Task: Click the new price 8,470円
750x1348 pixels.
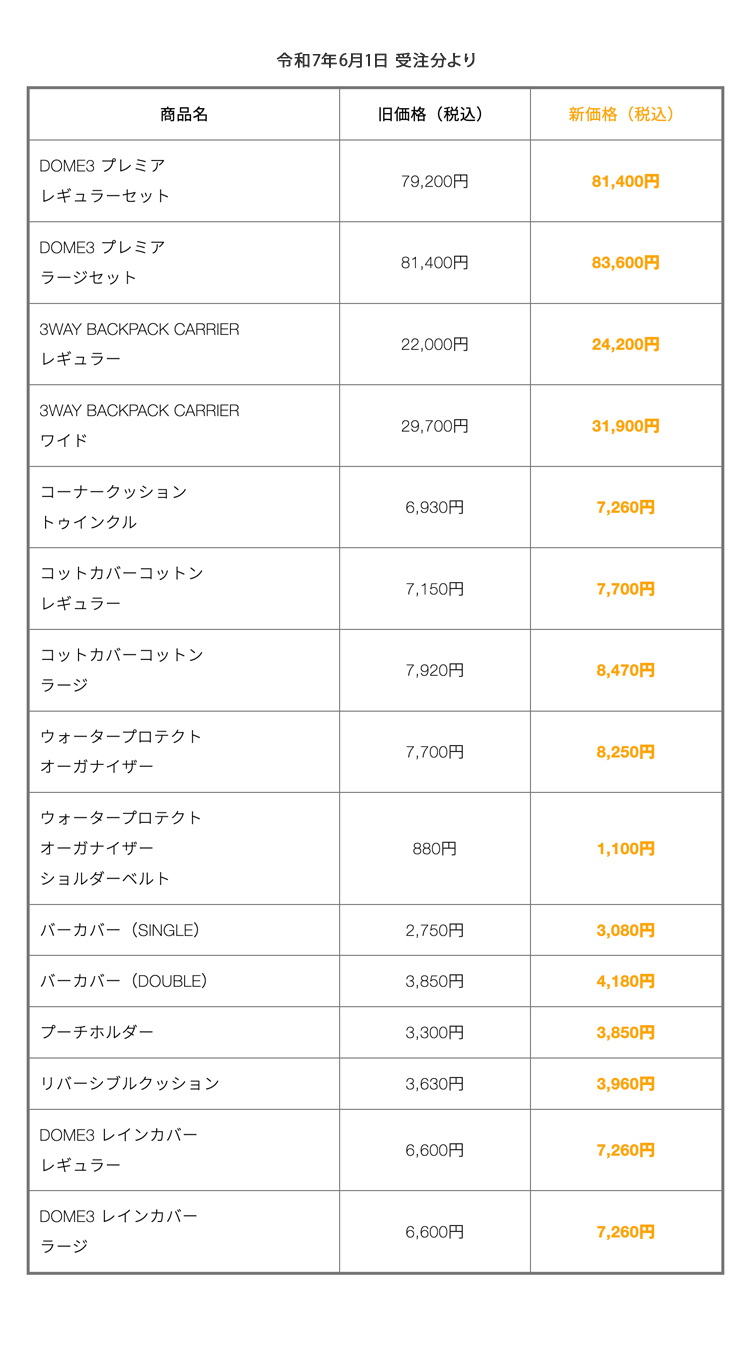Action: point(625,671)
